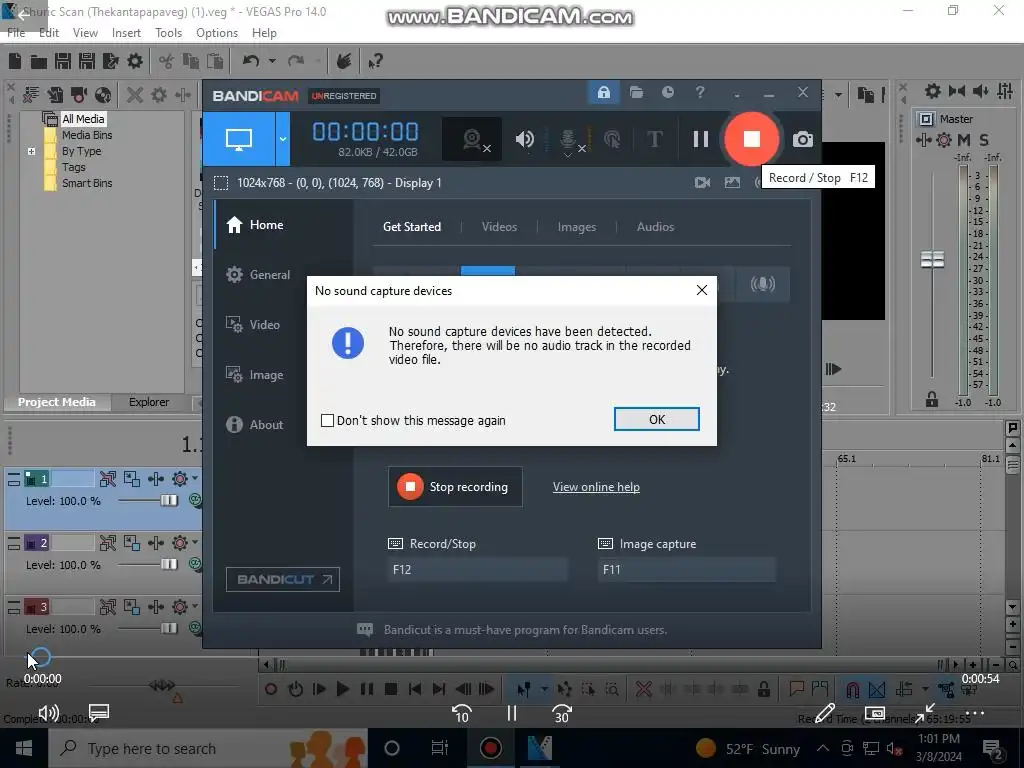Open Bandicam General settings

pyautogui.click(x=258, y=275)
